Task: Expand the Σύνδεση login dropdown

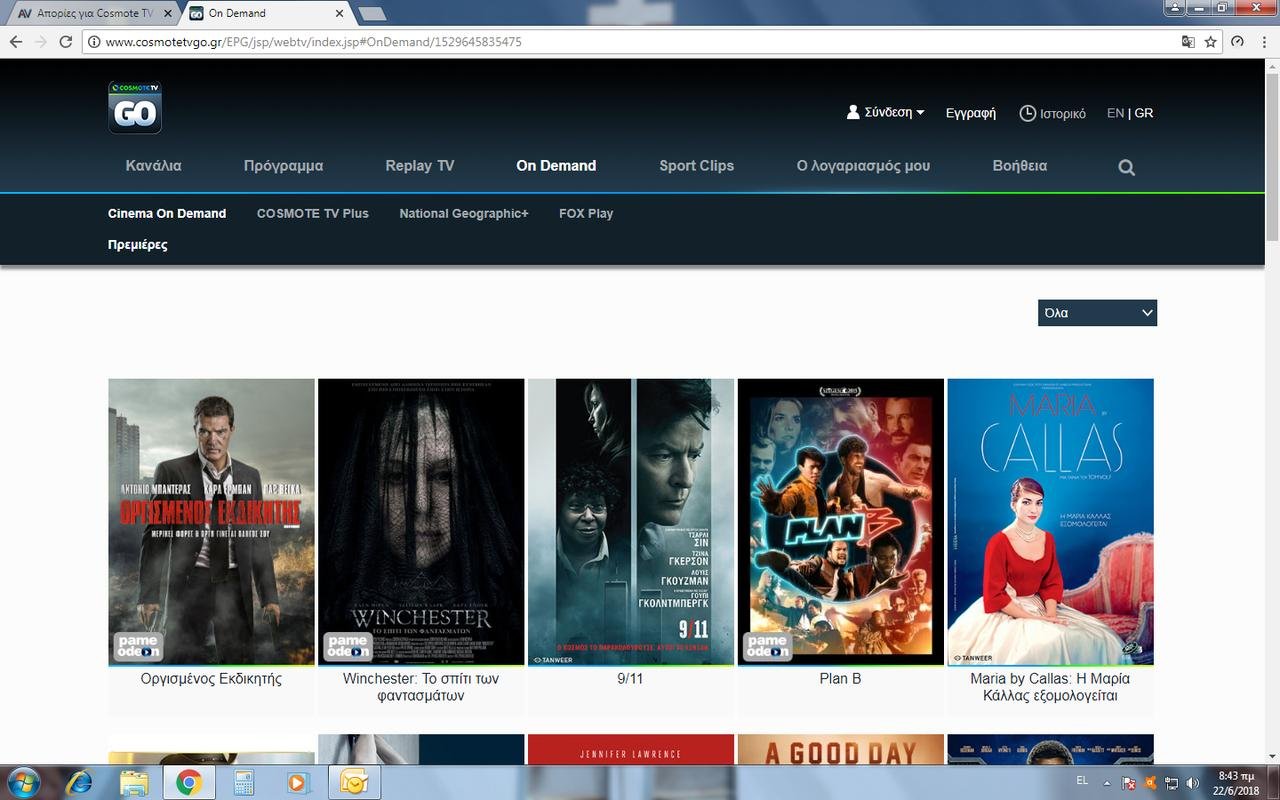Action: tap(886, 113)
